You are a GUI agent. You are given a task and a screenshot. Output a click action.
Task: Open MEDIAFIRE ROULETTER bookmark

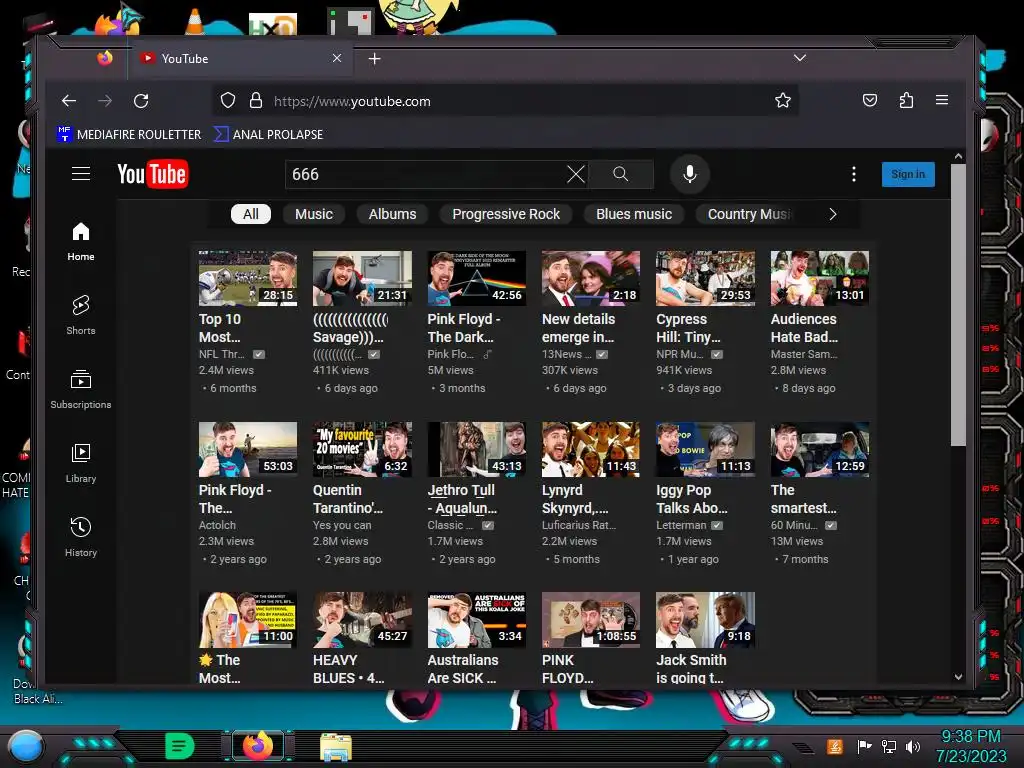coord(129,135)
